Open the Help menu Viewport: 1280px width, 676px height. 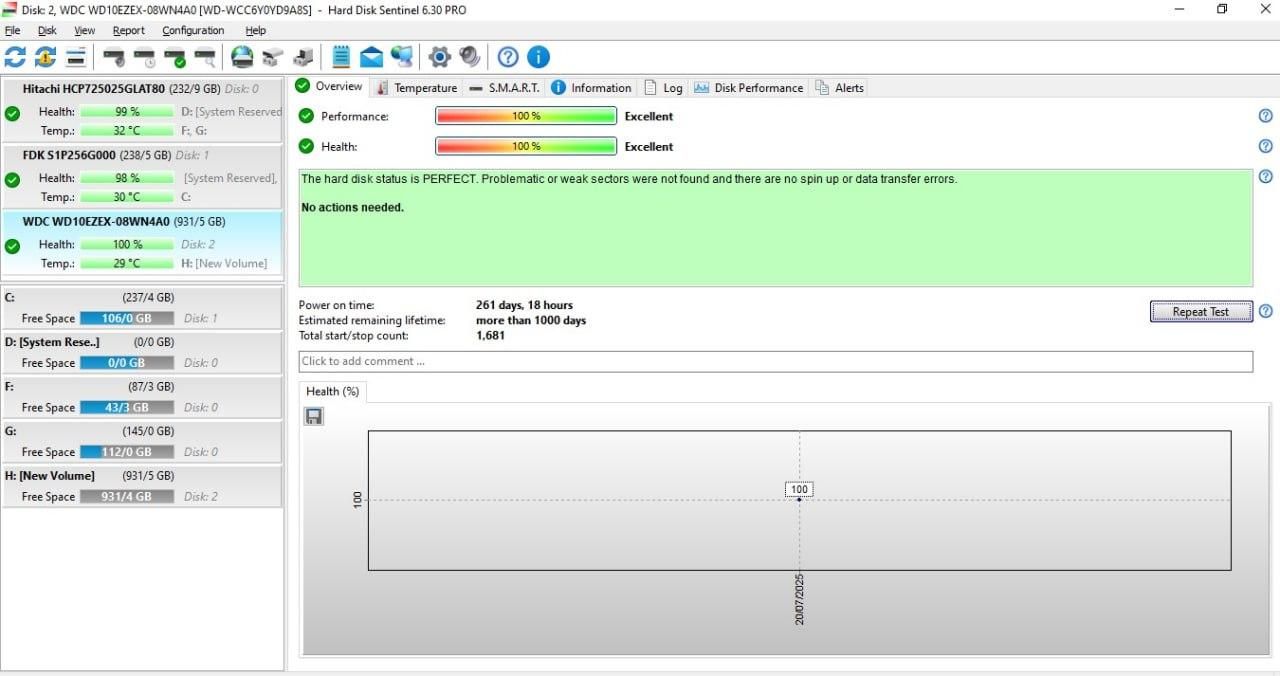click(255, 30)
